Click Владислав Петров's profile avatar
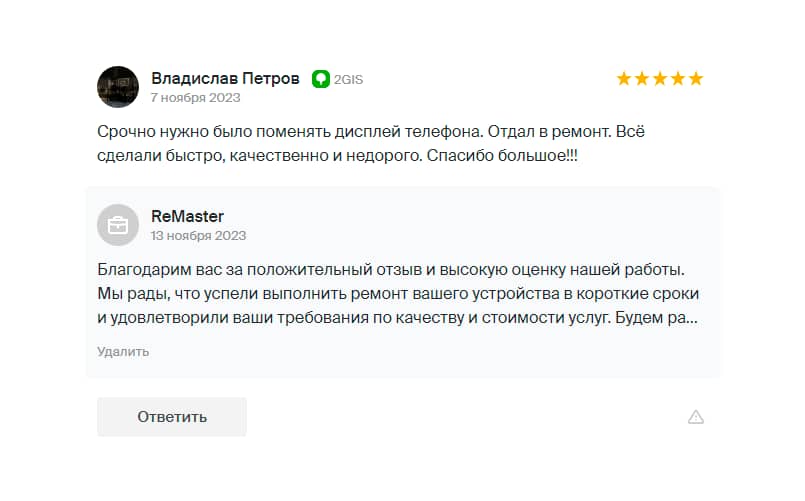This screenshot has width=805, height=501. (x=118, y=87)
